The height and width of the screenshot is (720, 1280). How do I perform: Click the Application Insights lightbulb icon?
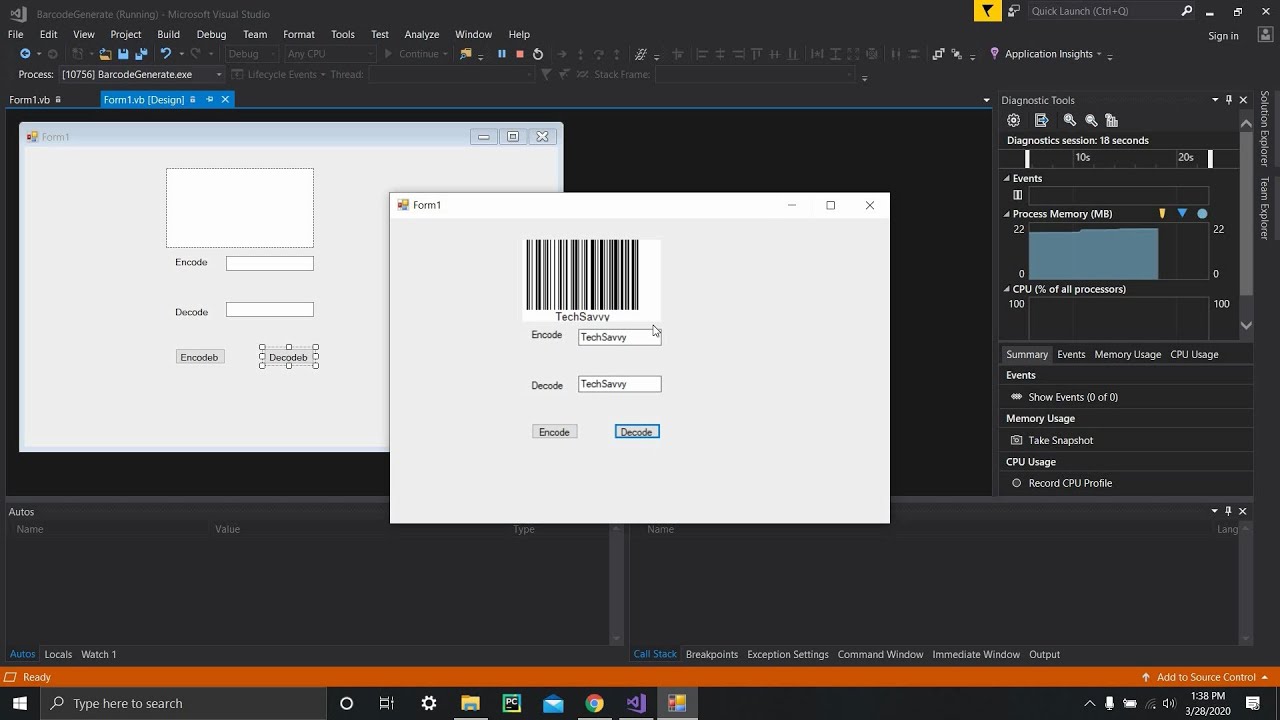(994, 54)
